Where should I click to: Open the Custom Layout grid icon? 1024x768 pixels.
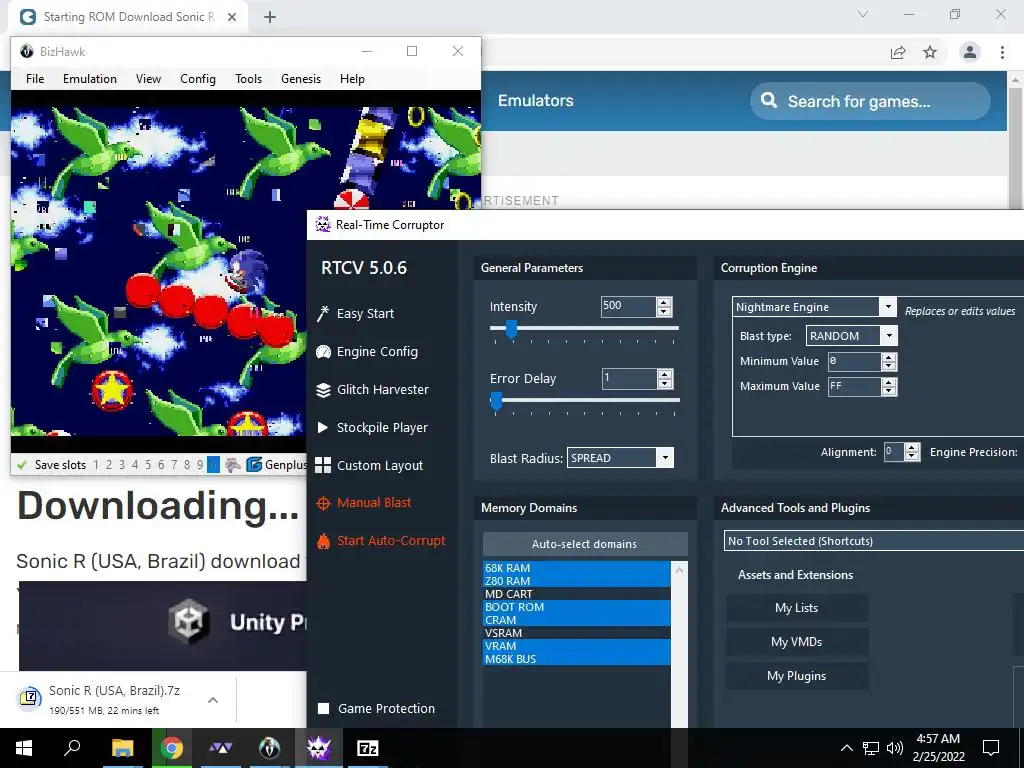[x=323, y=465]
